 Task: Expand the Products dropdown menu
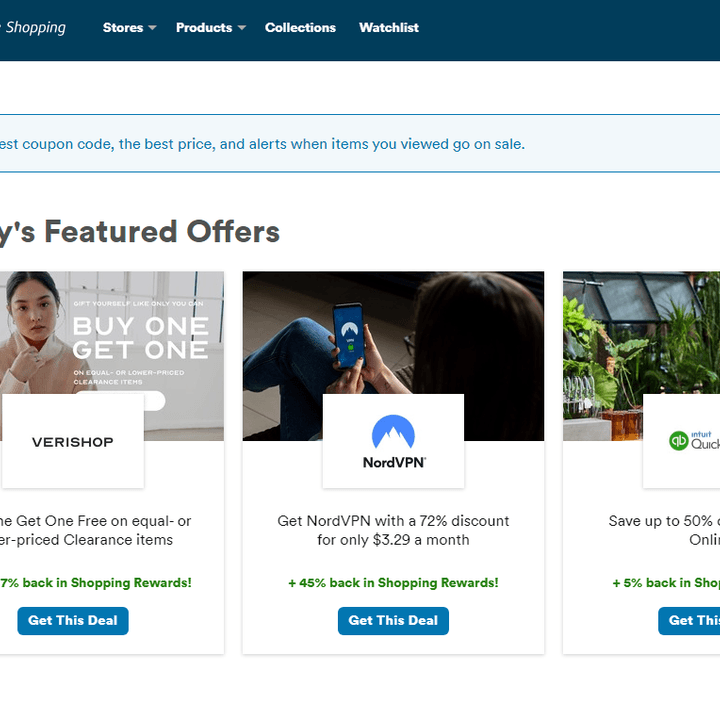(x=211, y=28)
